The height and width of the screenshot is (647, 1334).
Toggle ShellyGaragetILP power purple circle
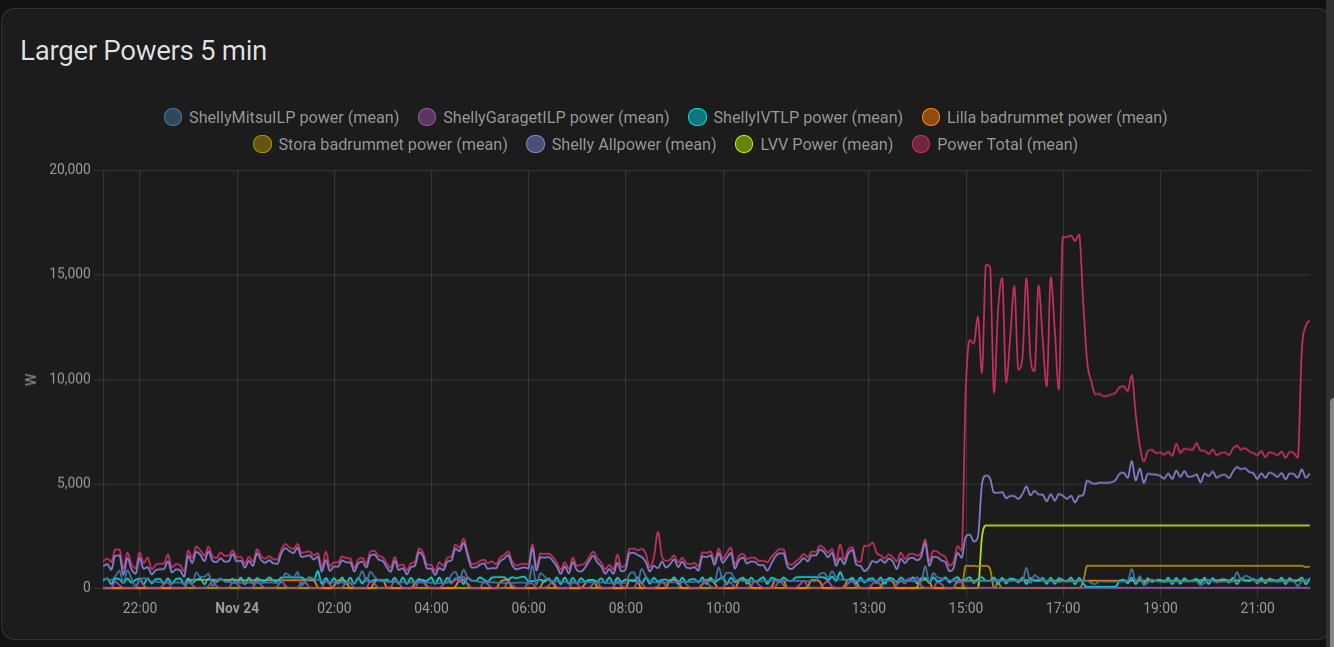[x=428, y=117]
